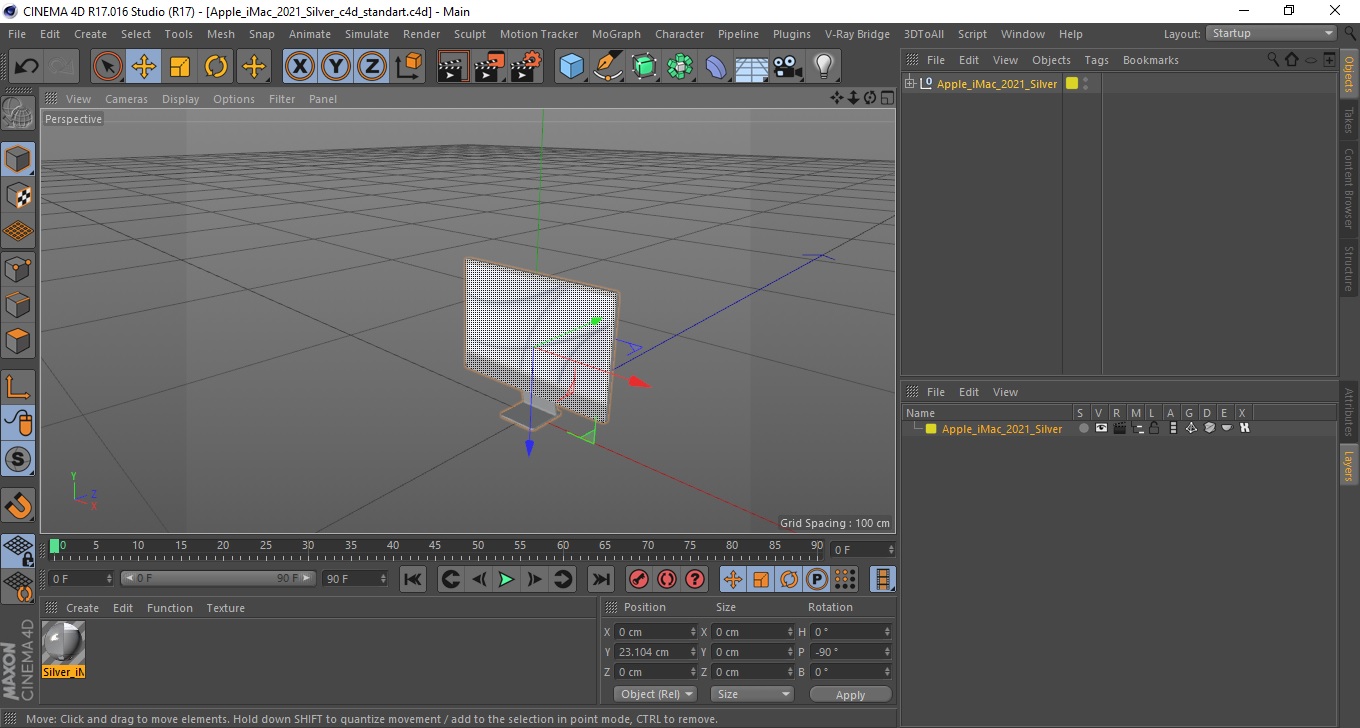This screenshot has width=1360, height=728.
Task: Switch to the Content Browser tab
Action: point(1348,188)
